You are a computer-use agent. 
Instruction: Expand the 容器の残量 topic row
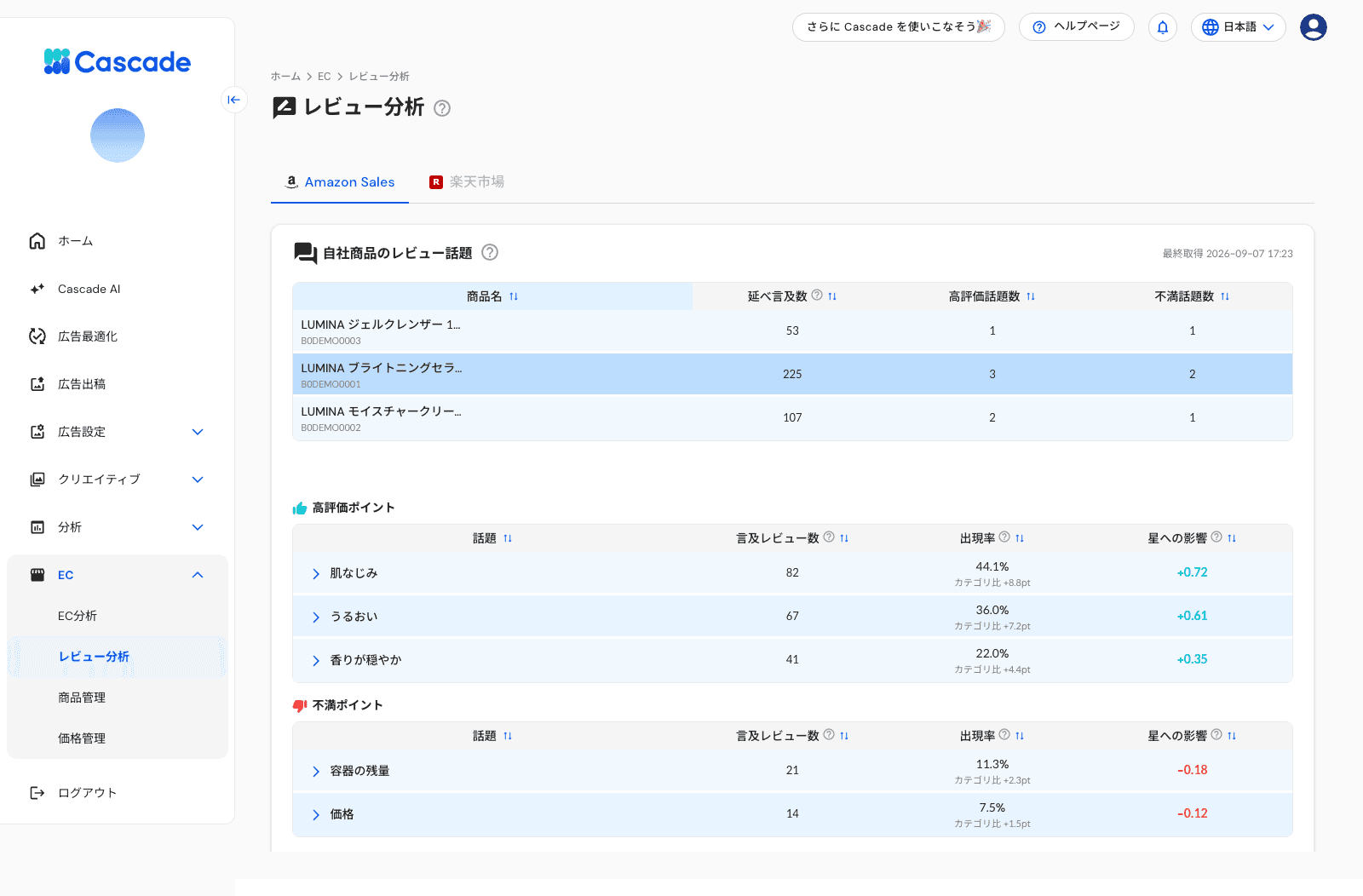pos(316,772)
